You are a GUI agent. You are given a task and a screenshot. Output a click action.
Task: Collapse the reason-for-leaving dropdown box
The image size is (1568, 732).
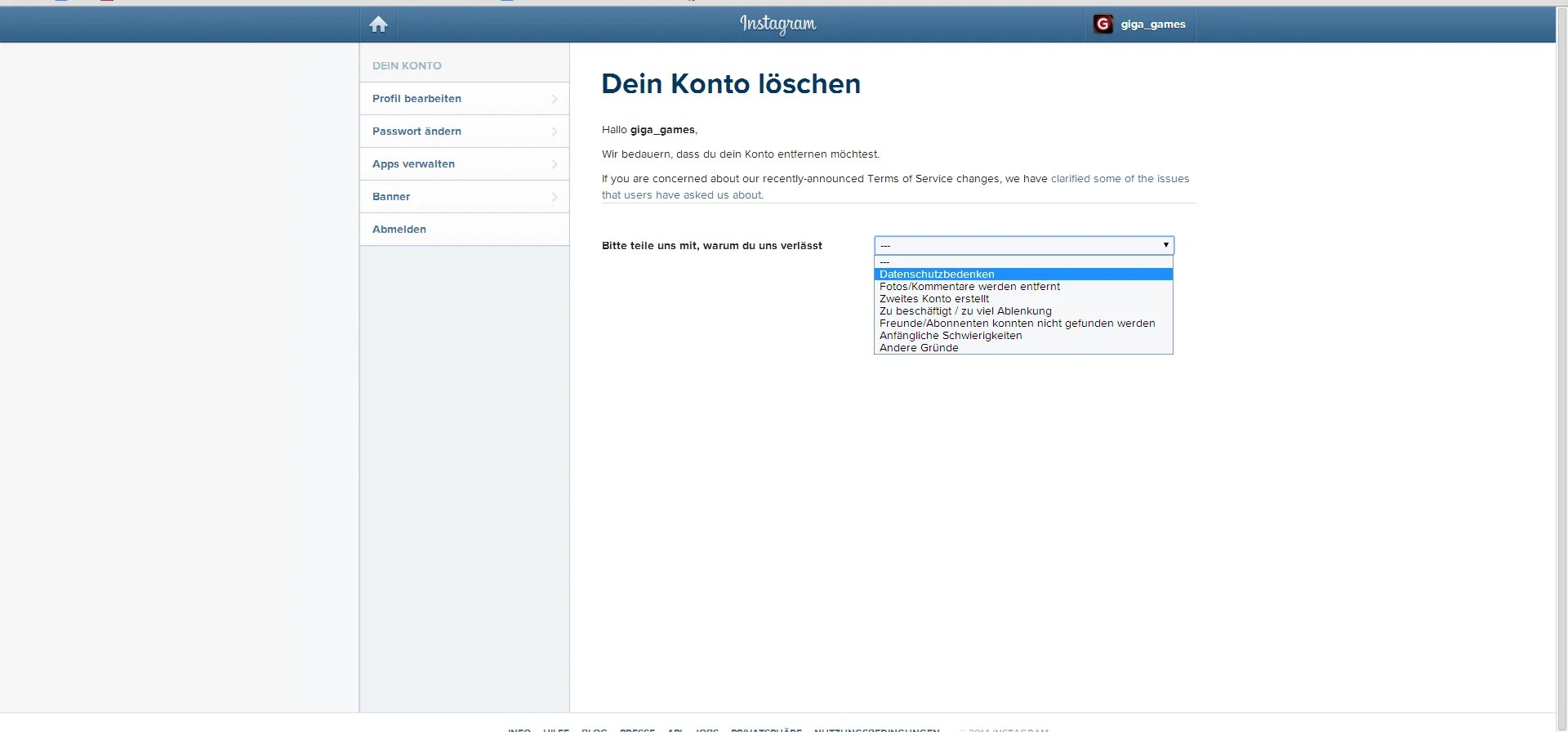(x=1024, y=245)
